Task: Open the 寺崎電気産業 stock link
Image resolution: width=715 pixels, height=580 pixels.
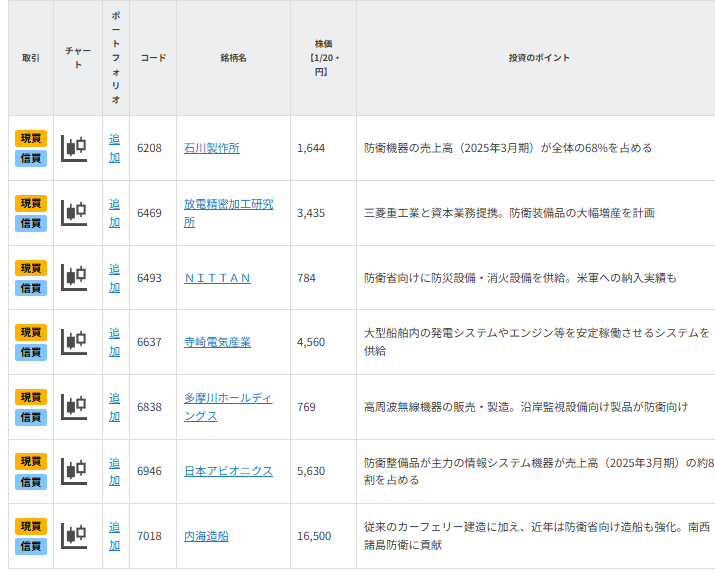Action: coord(217,342)
